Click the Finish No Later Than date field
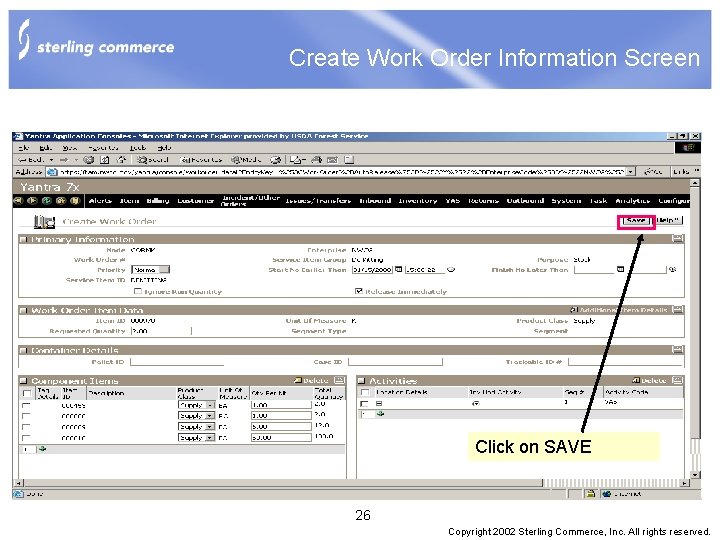This screenshot has height=540, width=720. pos(594,270)
